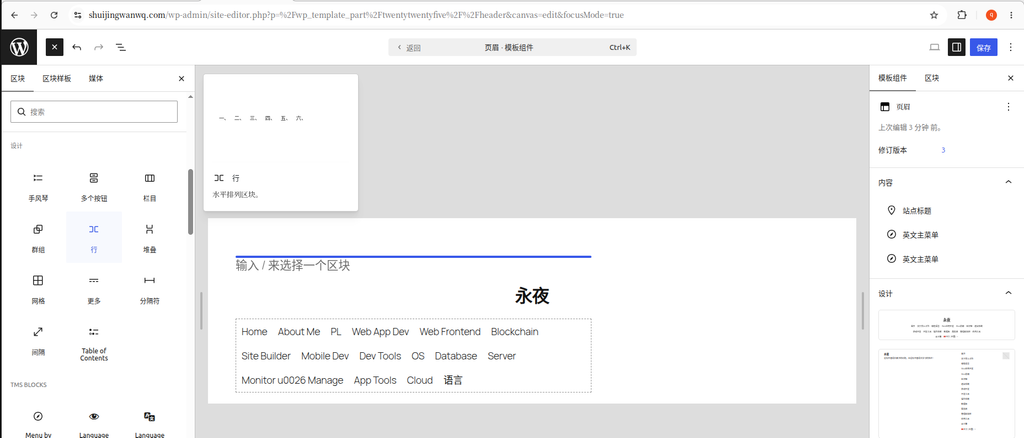Viewport: 1024px width, 438px height.
Task: Select the Dev Tools navigation item
Action: (x=380, y=356)
